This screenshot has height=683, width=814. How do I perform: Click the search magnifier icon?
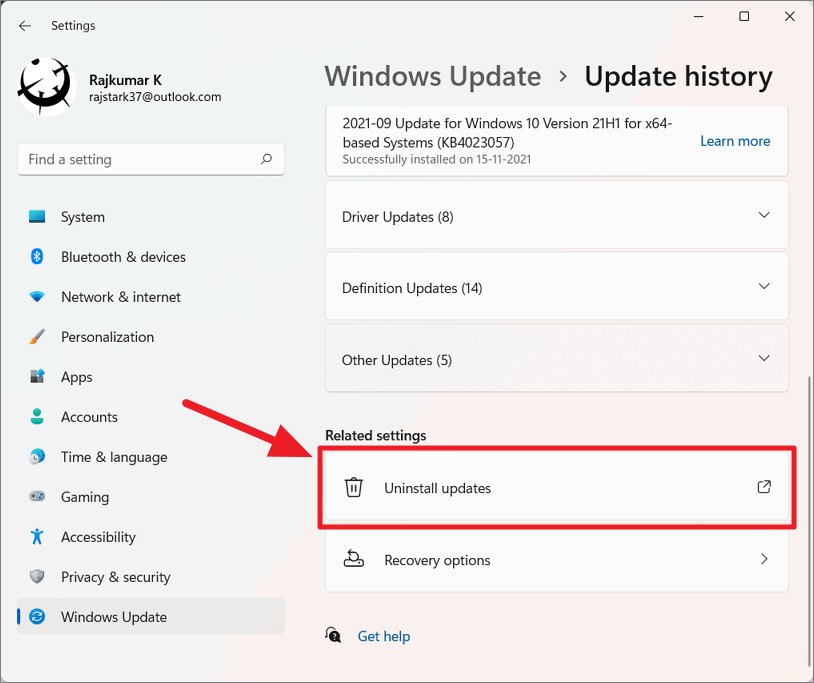[266, 159]
